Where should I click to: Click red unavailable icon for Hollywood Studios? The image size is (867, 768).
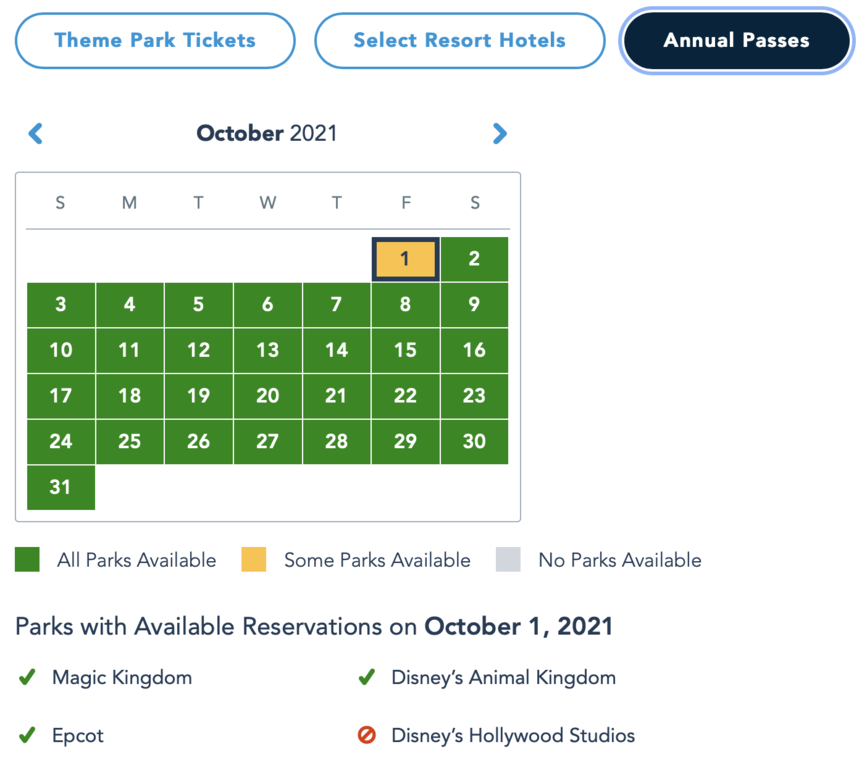pos(366,735)
